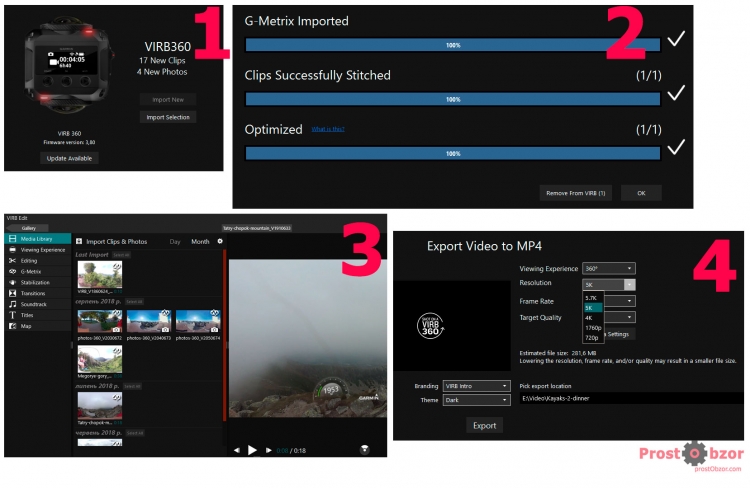Click the VIRB 360 camera image

(69, 64)
